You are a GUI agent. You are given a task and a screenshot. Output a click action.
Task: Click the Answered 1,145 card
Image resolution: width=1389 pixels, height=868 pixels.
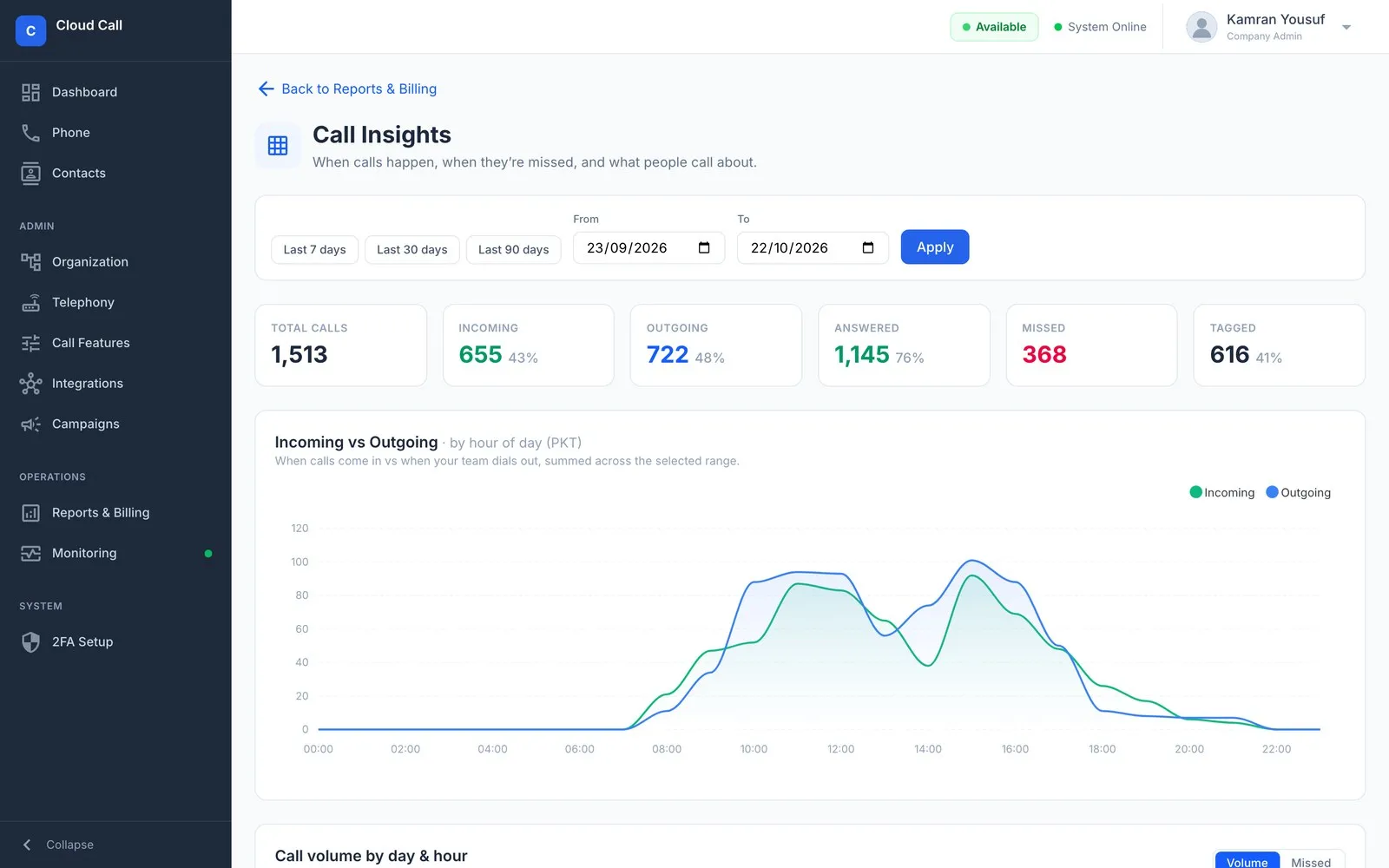(904, 345)
